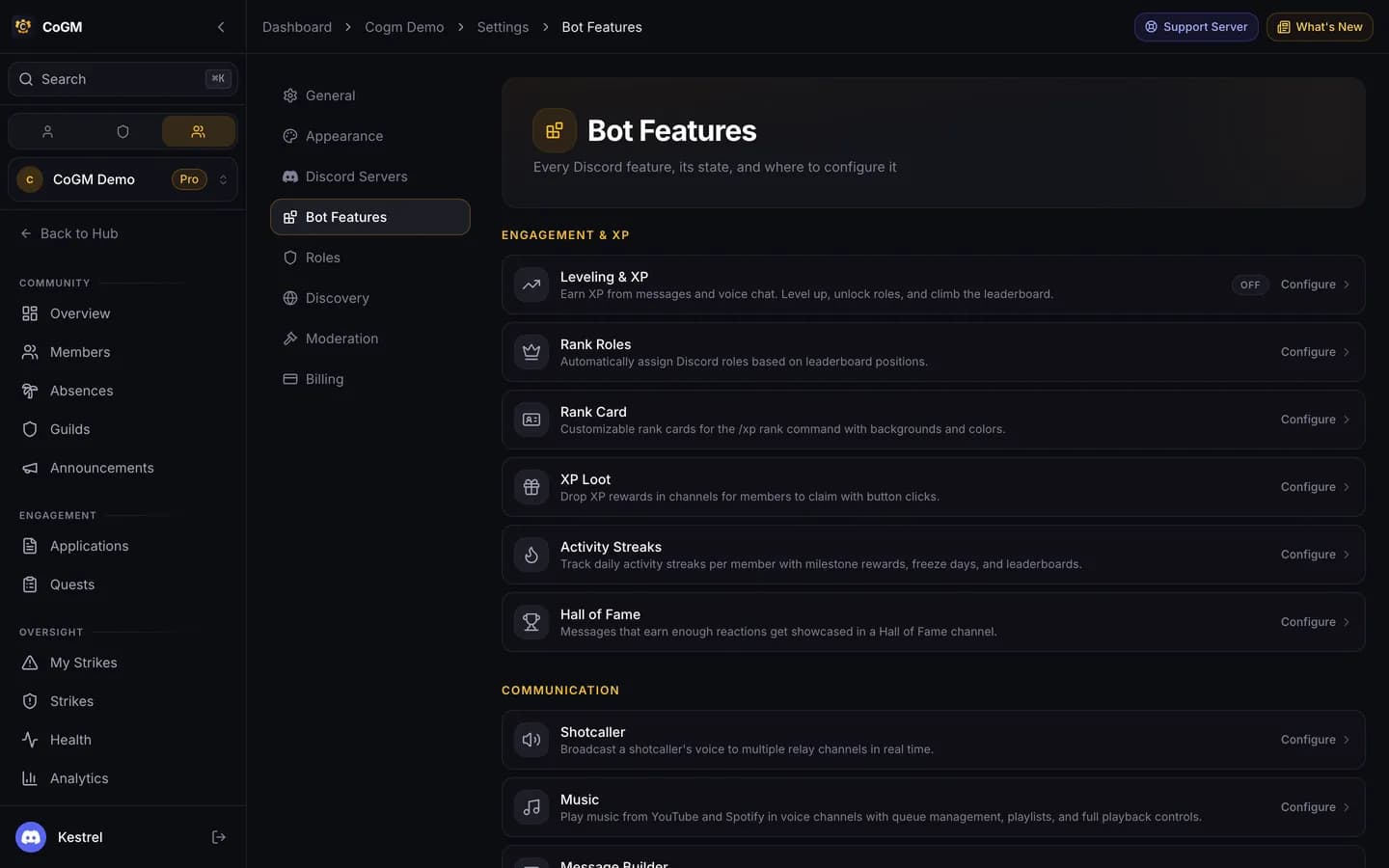Viewport: 1389px width, 868px height.
Task: Click the Rank Card ID icon
Action: coord(531,420)
